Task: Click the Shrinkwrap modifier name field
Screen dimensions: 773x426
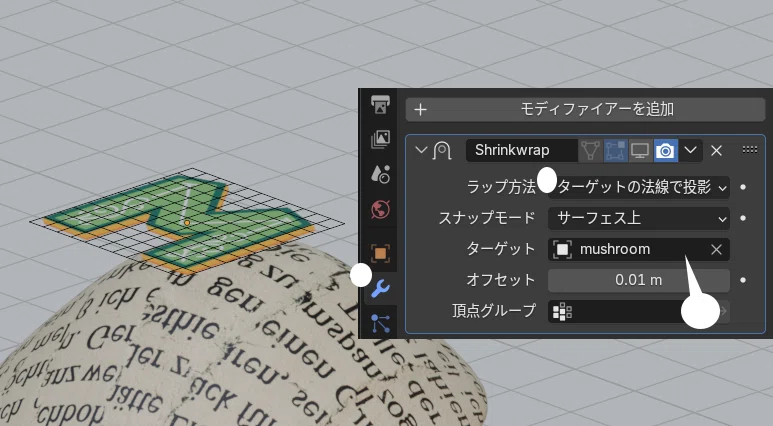Action: pyautogui.click(x=522, y=150)
